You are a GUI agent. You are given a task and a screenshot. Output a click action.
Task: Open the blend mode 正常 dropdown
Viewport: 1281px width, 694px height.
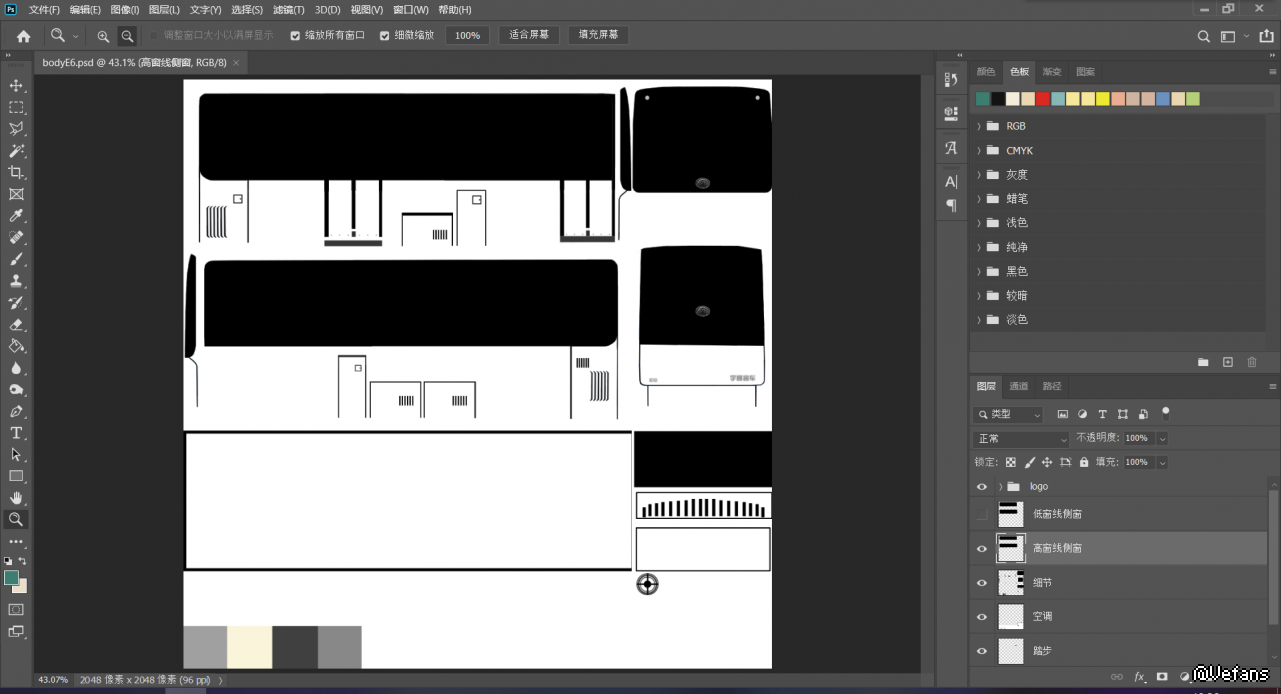coord(1021,439)
